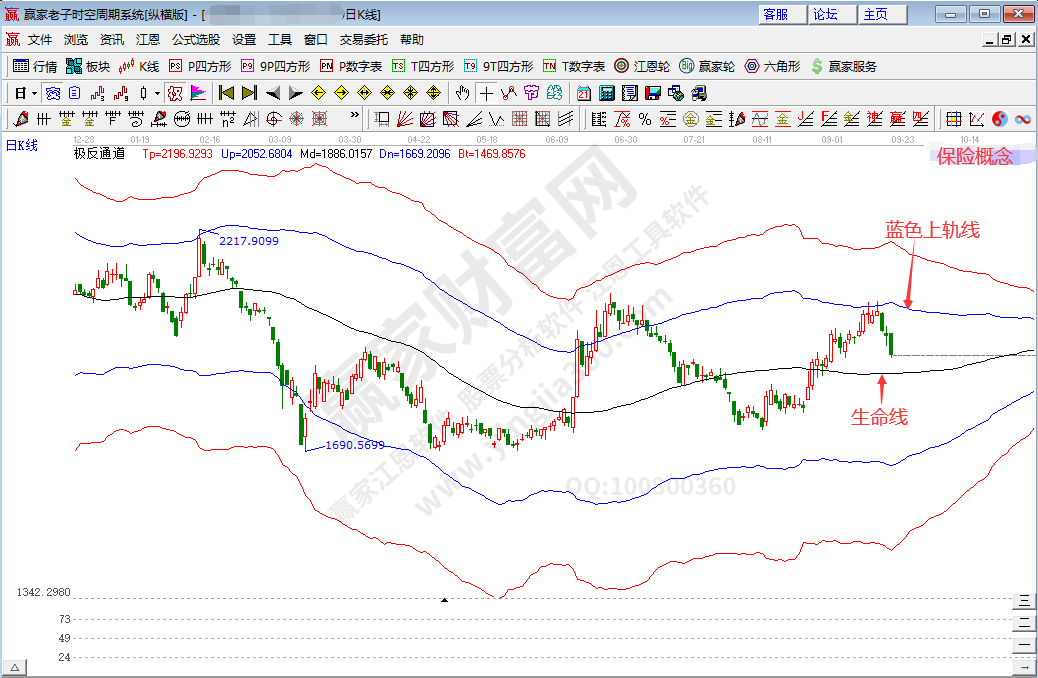1038x678 pixels.
Task: Click the yin-yang Taiji icon
Action: [1000, 120]
